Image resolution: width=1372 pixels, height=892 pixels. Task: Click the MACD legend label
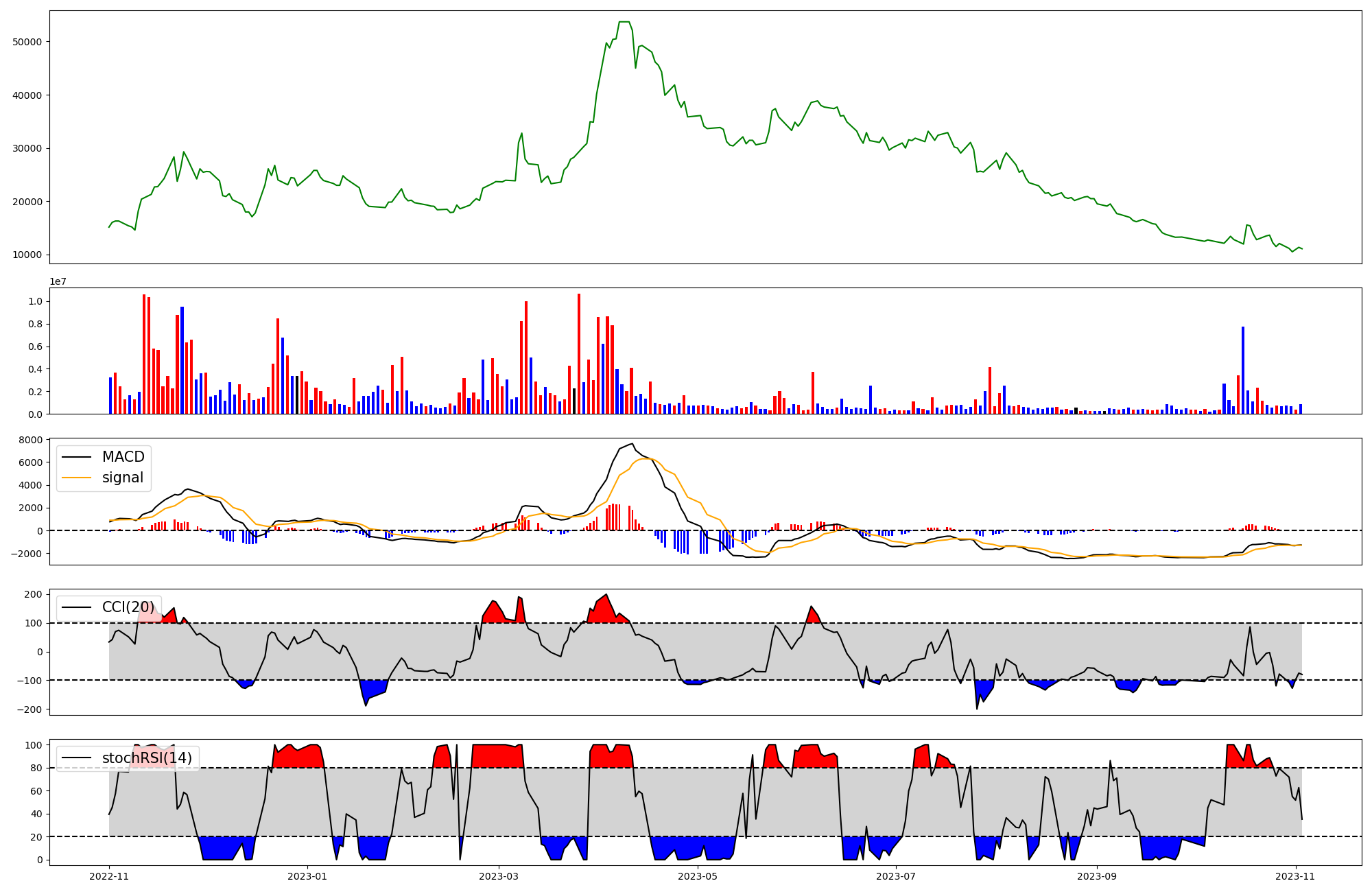[123, 457]
